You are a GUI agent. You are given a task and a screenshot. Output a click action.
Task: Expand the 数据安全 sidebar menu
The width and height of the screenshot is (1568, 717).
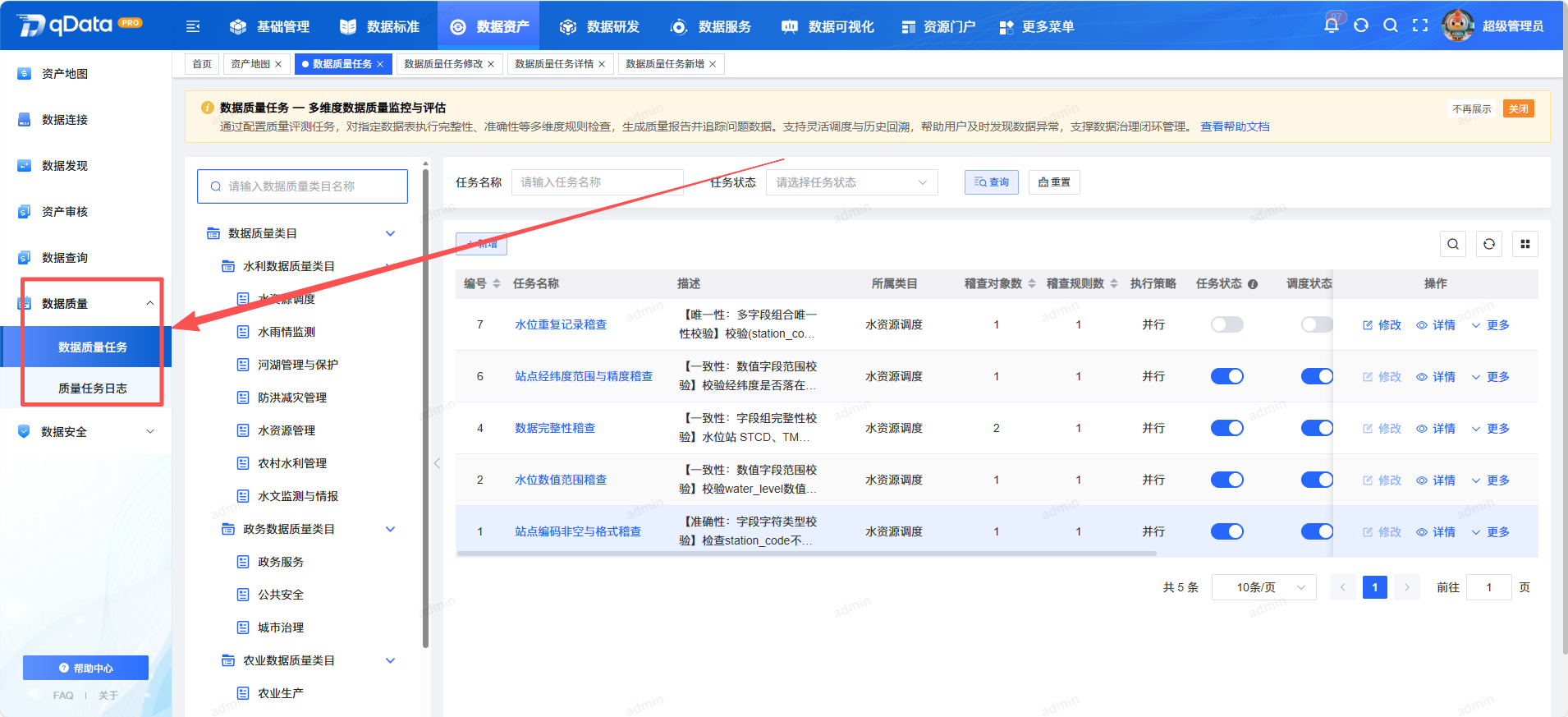click(x=150, y=431)
